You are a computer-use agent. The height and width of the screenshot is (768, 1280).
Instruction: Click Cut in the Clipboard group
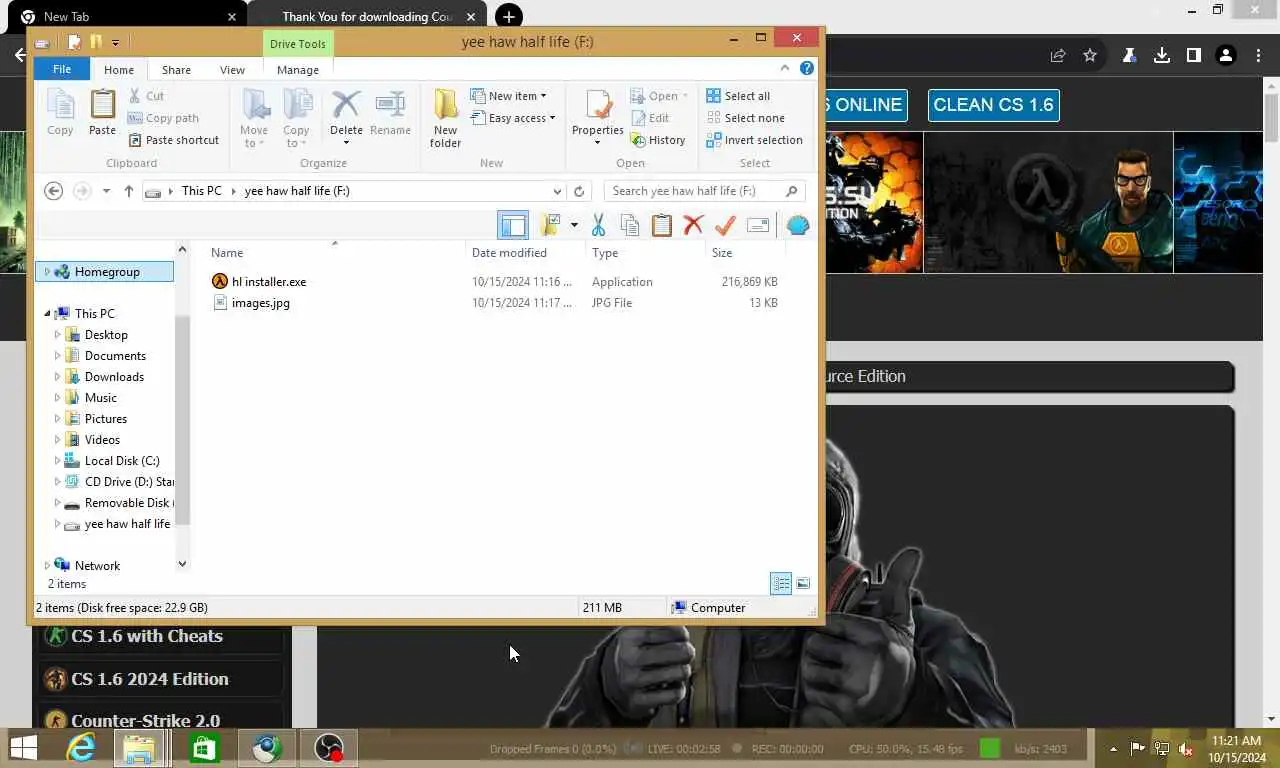pyautogui.click(x=146, y=96)
